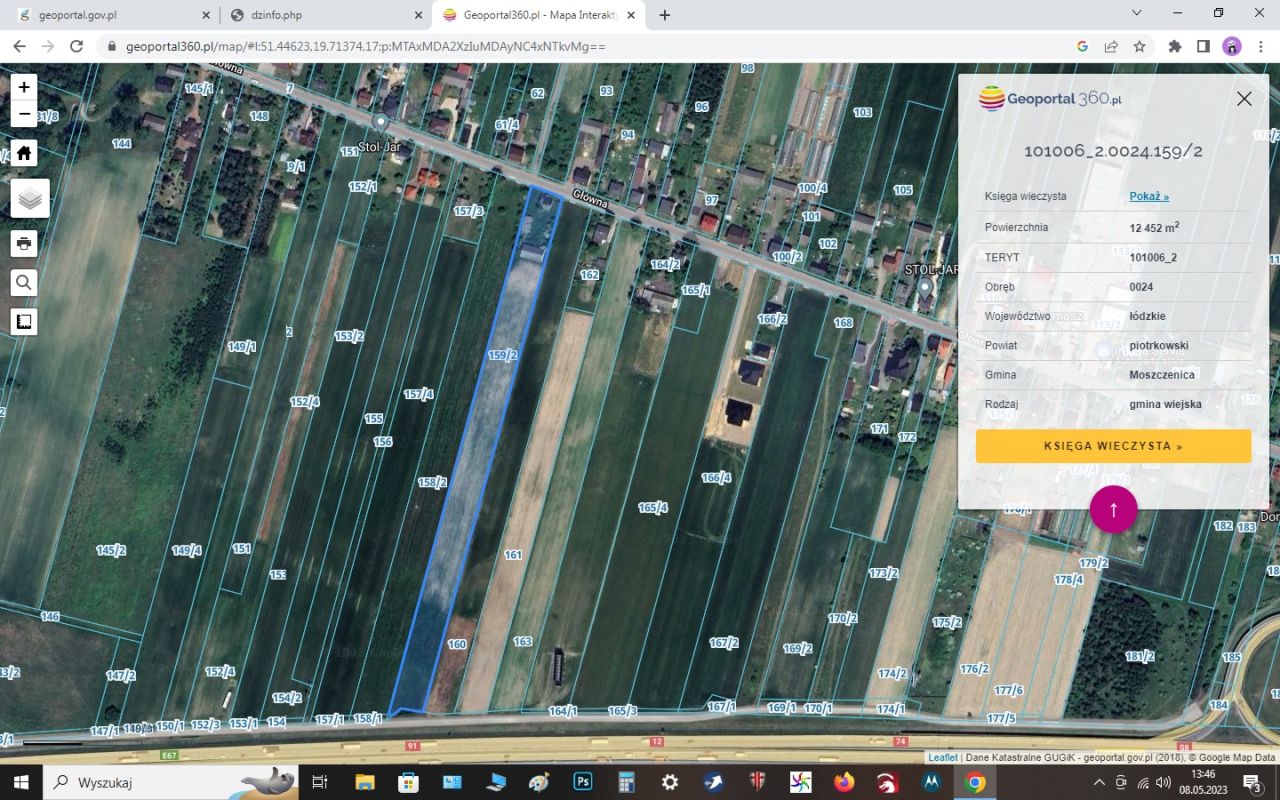
Task: Open the Pokaż » land register link
Action: pos(1149,196)
